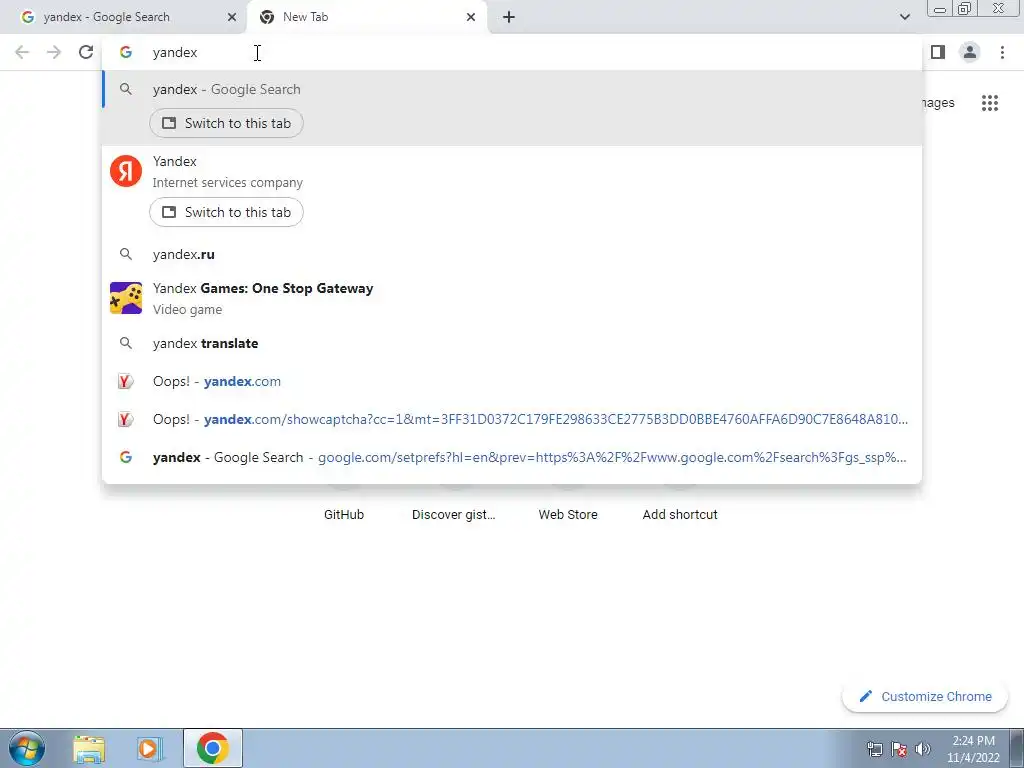Switch to yandex - Google Search tab

pyautogui.click(x=122, y=17)
